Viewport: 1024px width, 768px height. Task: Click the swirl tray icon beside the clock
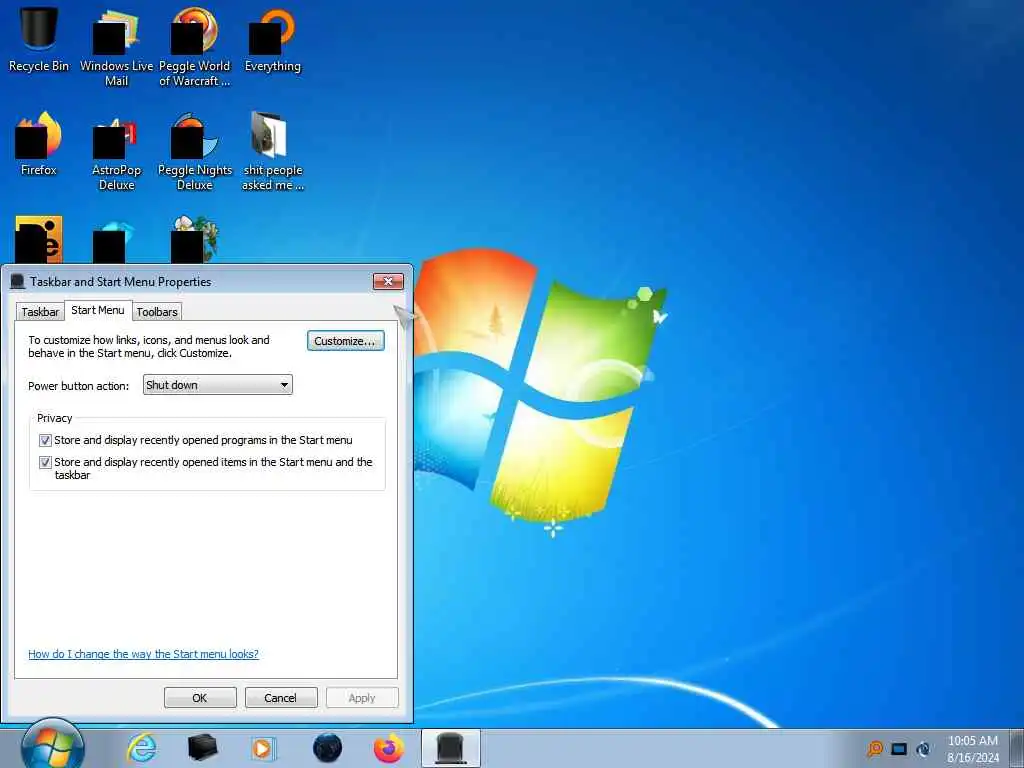point(923,749)
